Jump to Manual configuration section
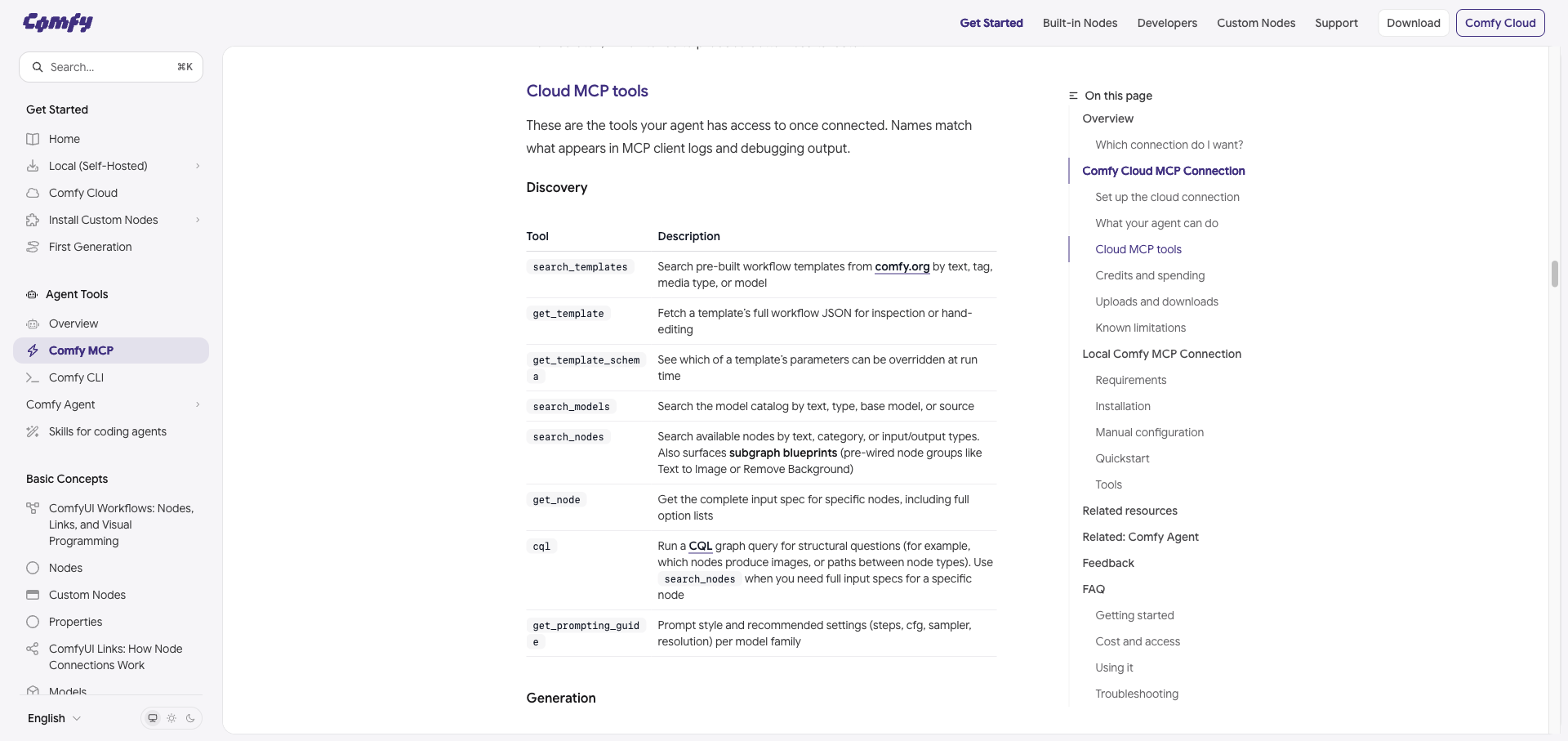This screenshot has width=1568, height=741. tap(1149, 432)
